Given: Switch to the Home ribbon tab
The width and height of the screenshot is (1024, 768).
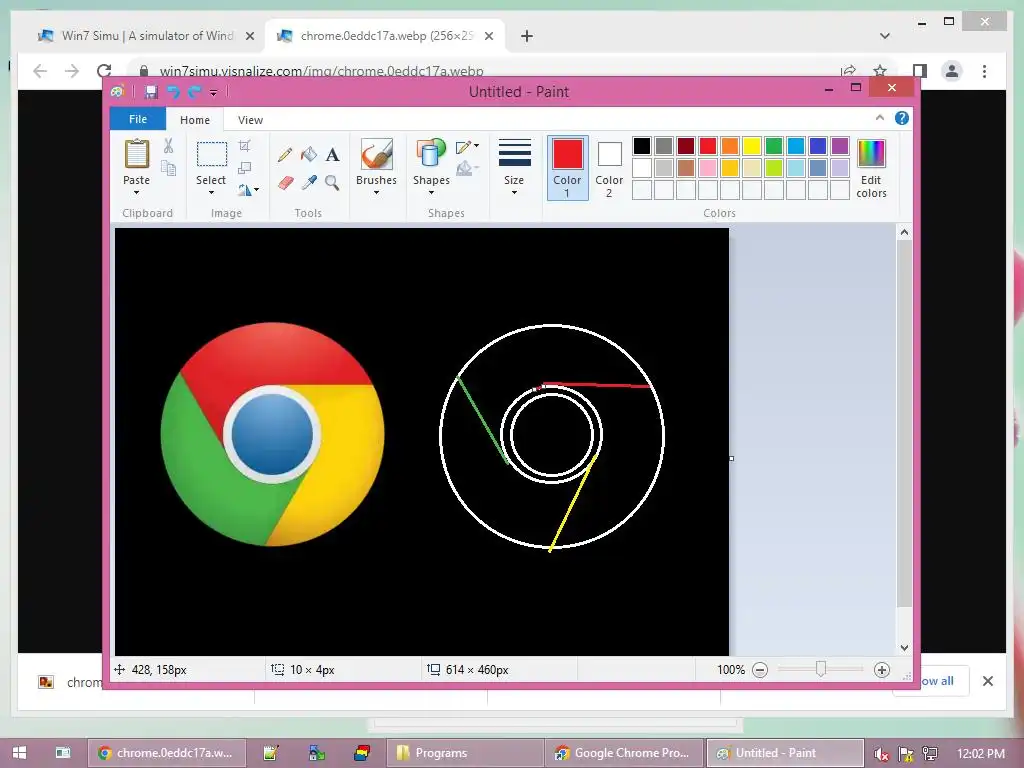Looking at the screenshot, I should [195, 120].
